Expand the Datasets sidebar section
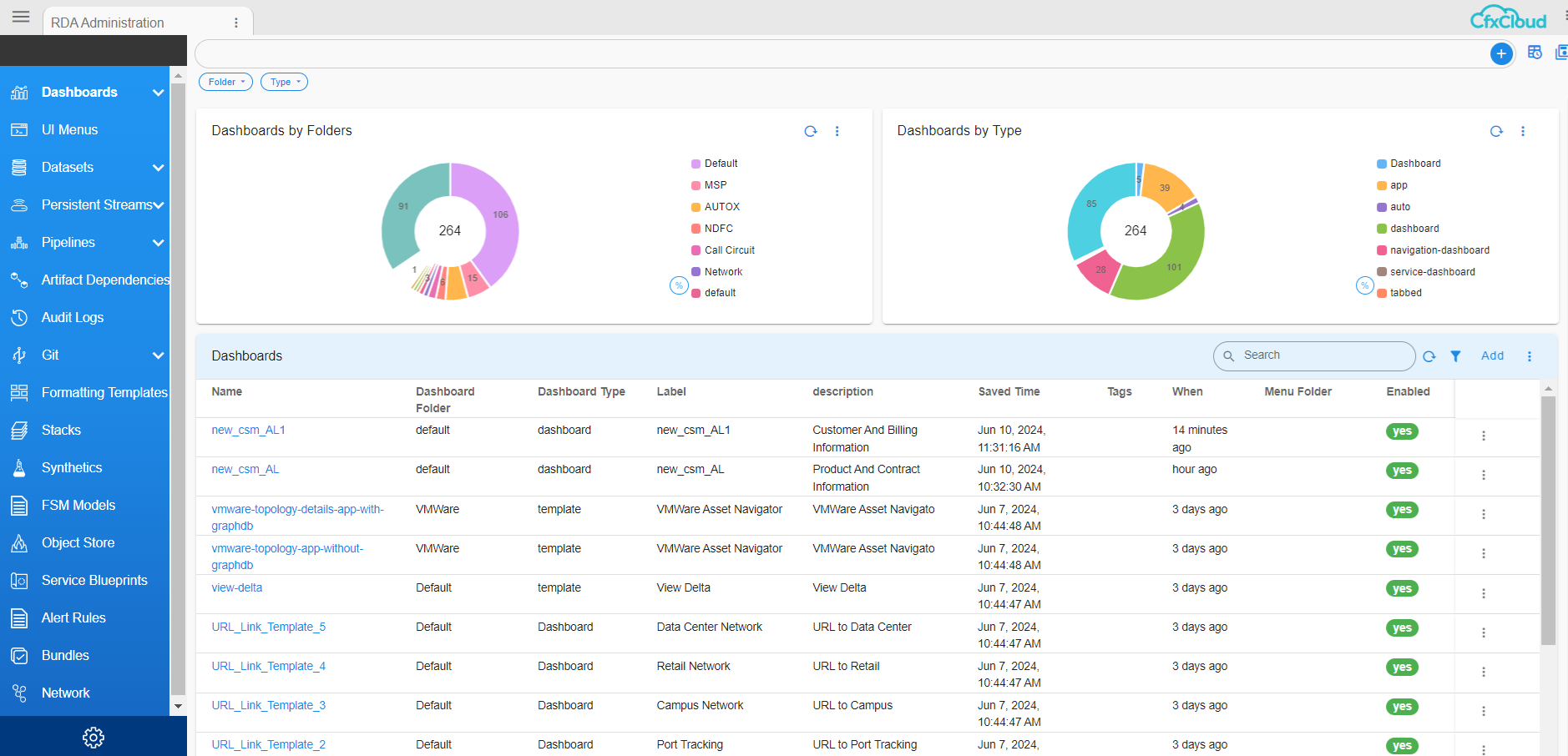This screenshot has height=756, width=1568. point(158,168)
